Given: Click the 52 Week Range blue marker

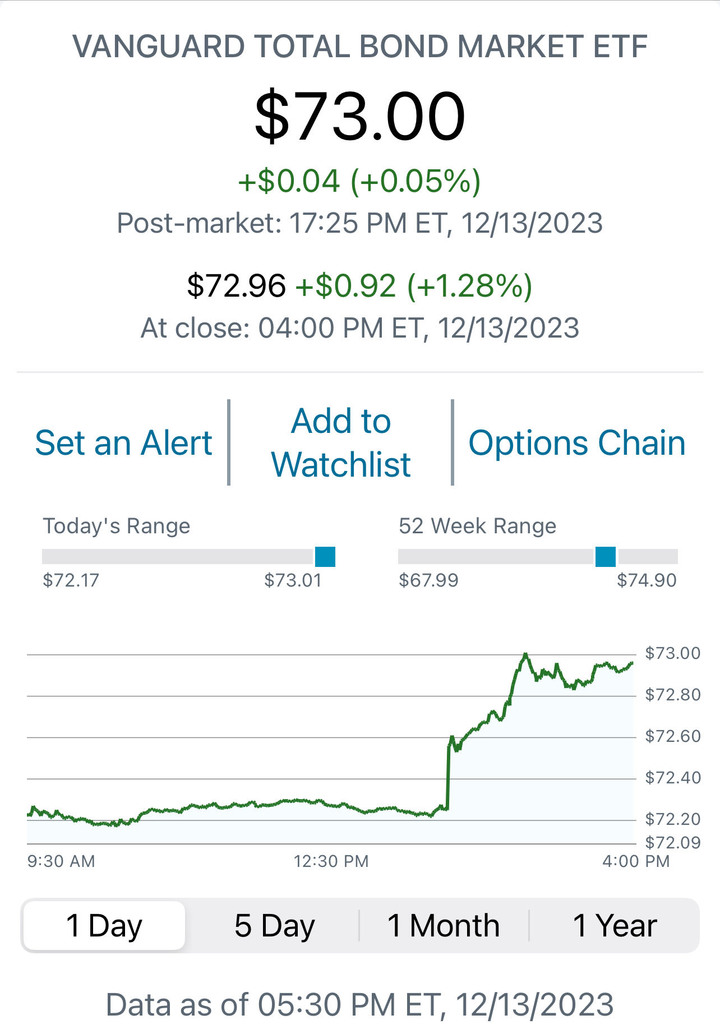Looking at the screenshot, I should click(x=606, y=556).
